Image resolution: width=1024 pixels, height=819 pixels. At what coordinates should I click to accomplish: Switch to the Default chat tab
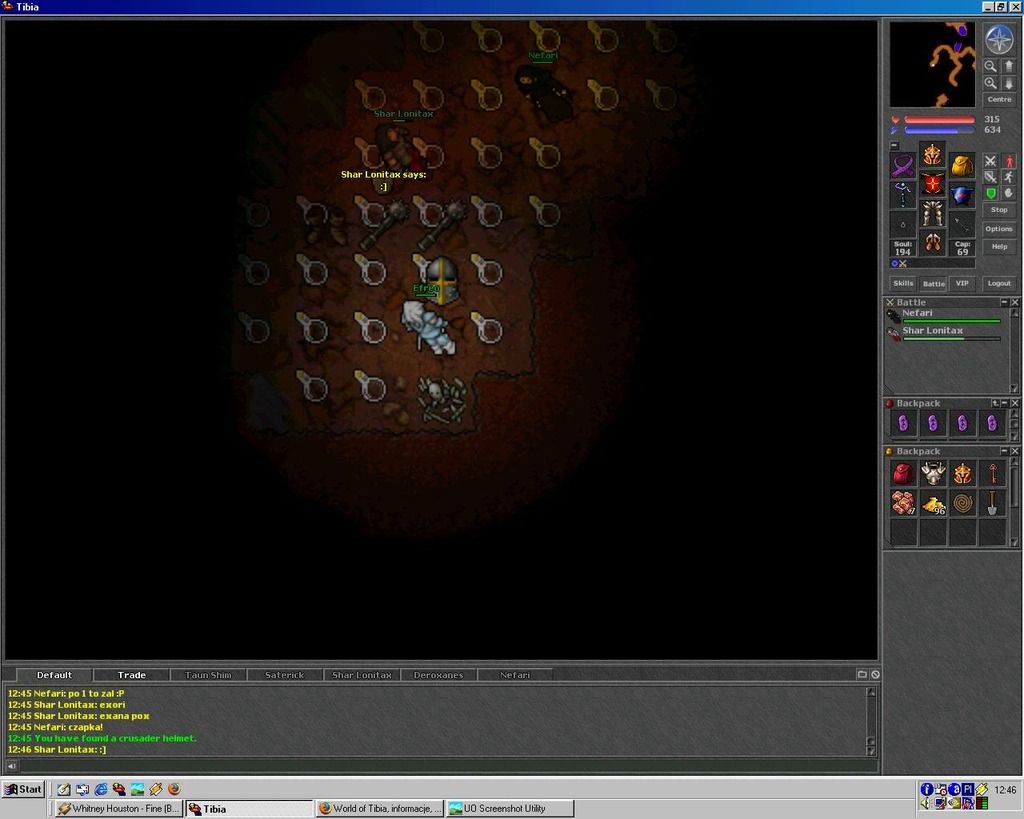pyautogui.click(x=54, y=675)
